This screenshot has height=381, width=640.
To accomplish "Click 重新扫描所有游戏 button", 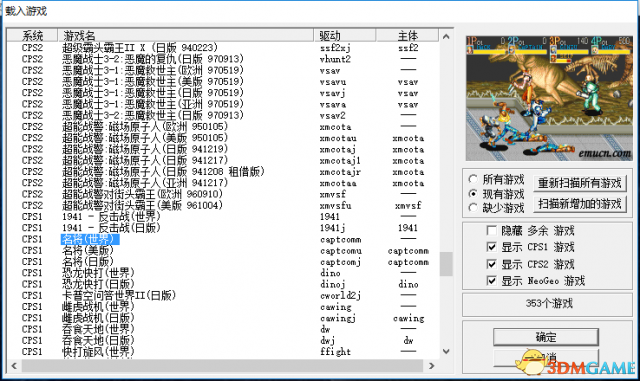I will coord(579,183).
